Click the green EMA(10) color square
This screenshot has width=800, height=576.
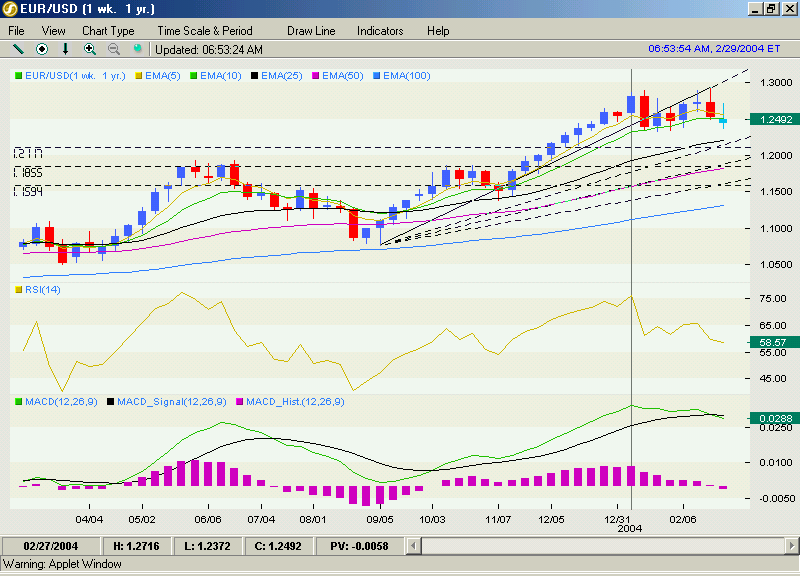[194, 76]
